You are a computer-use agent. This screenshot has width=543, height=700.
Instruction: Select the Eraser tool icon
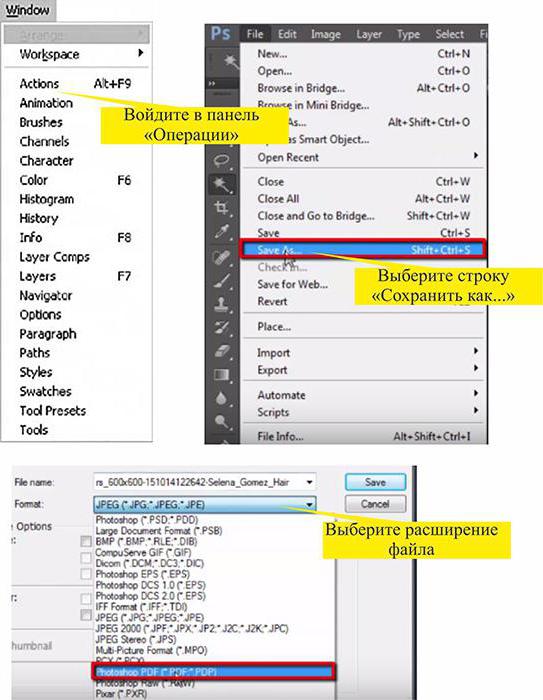click(x=222, y=351)
